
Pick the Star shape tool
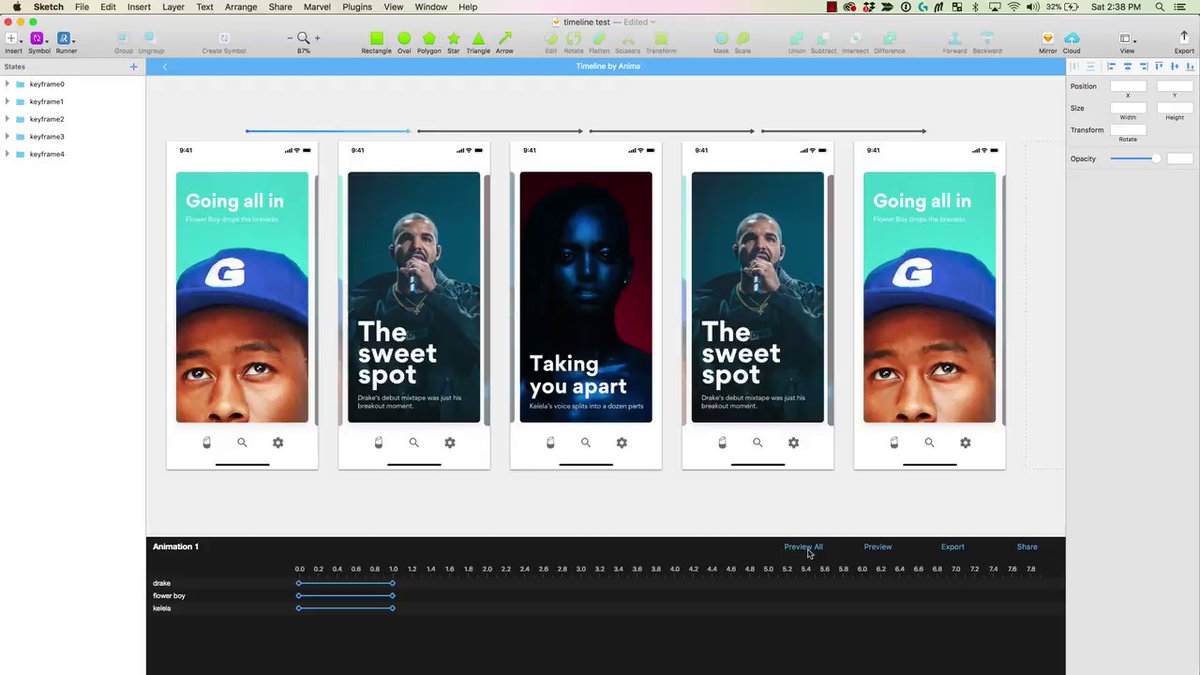pos(453,39)
